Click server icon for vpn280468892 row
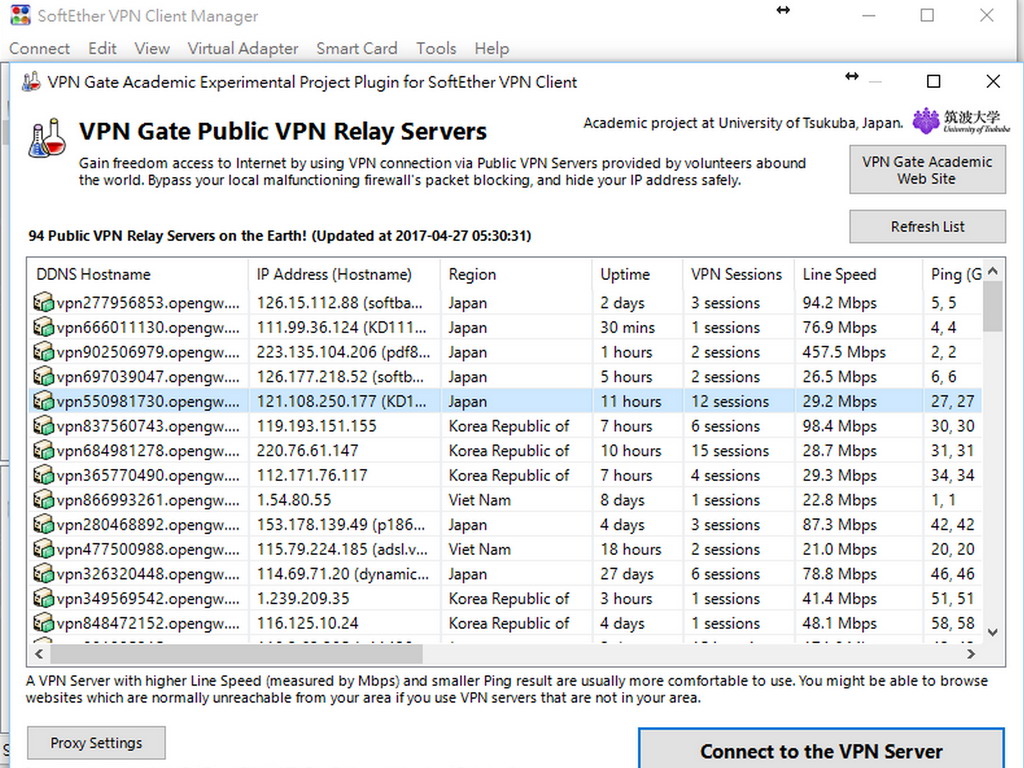1024x768 pixels. click(43, 524)
